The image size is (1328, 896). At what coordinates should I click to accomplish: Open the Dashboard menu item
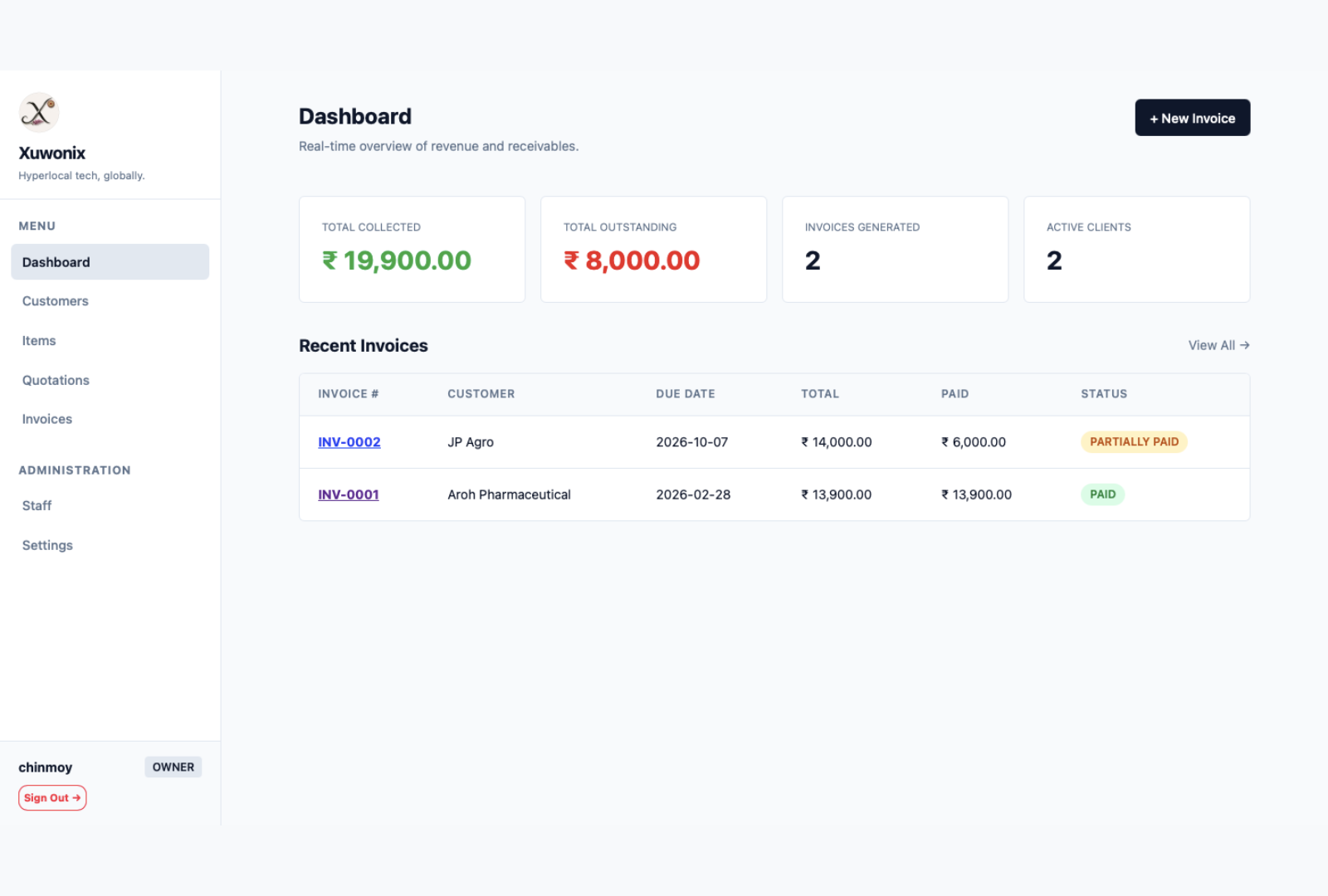110,262
